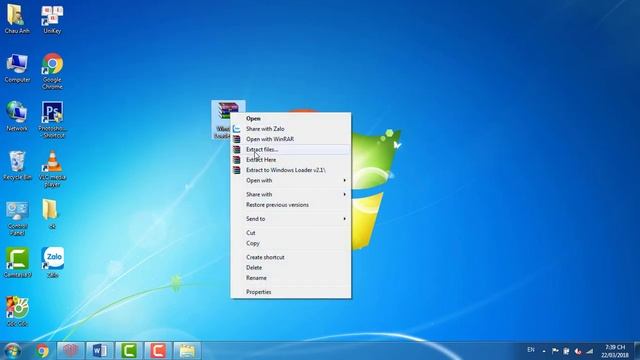
Task: Select the Control Panel desktop icon
Action: (17, 218)
